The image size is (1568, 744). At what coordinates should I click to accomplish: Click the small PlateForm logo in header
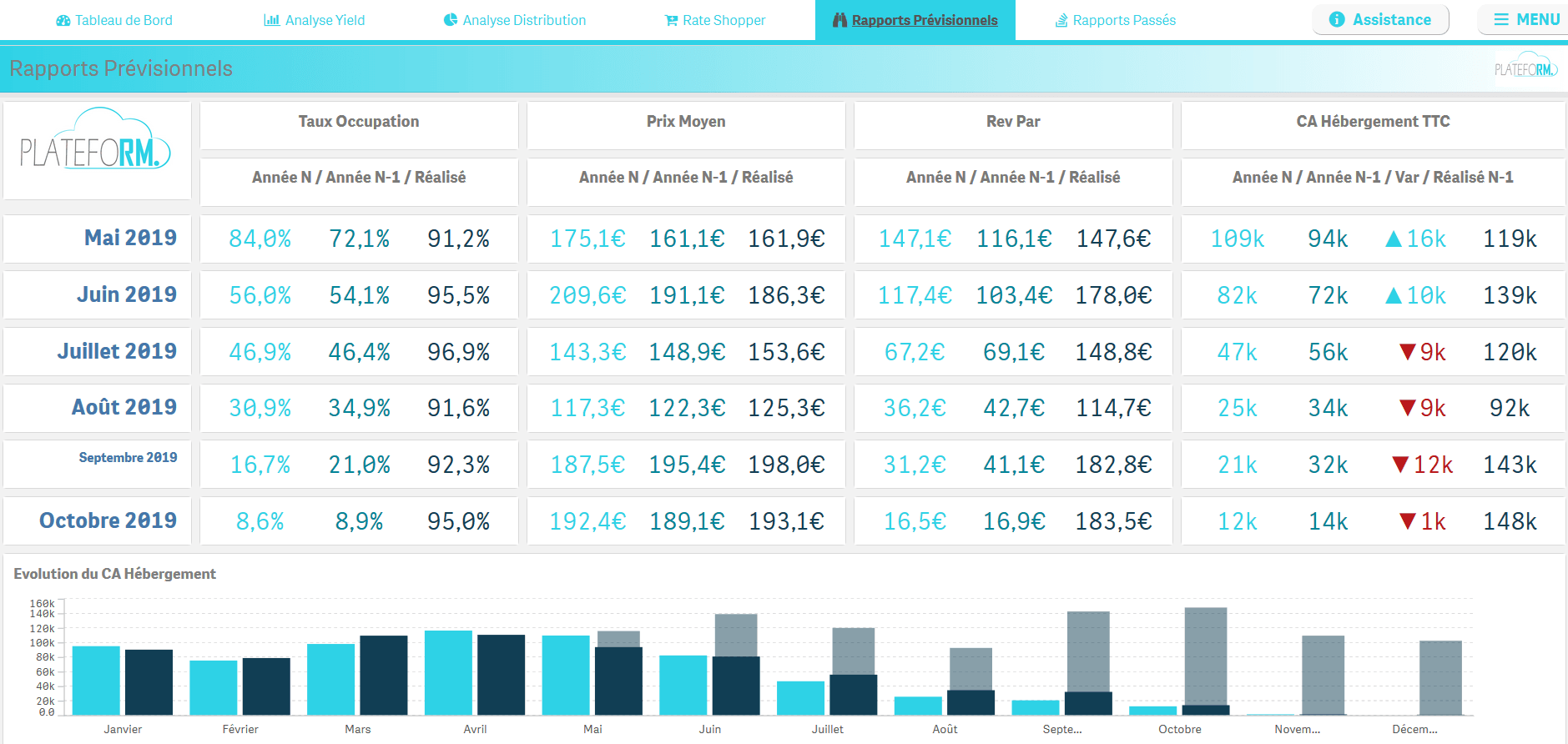[x=1525, y=68]
